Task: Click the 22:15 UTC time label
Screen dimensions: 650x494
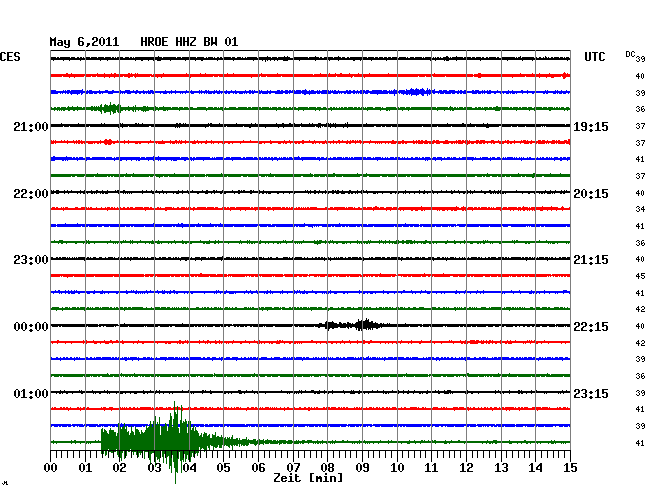Action: (x=591, y=327)
